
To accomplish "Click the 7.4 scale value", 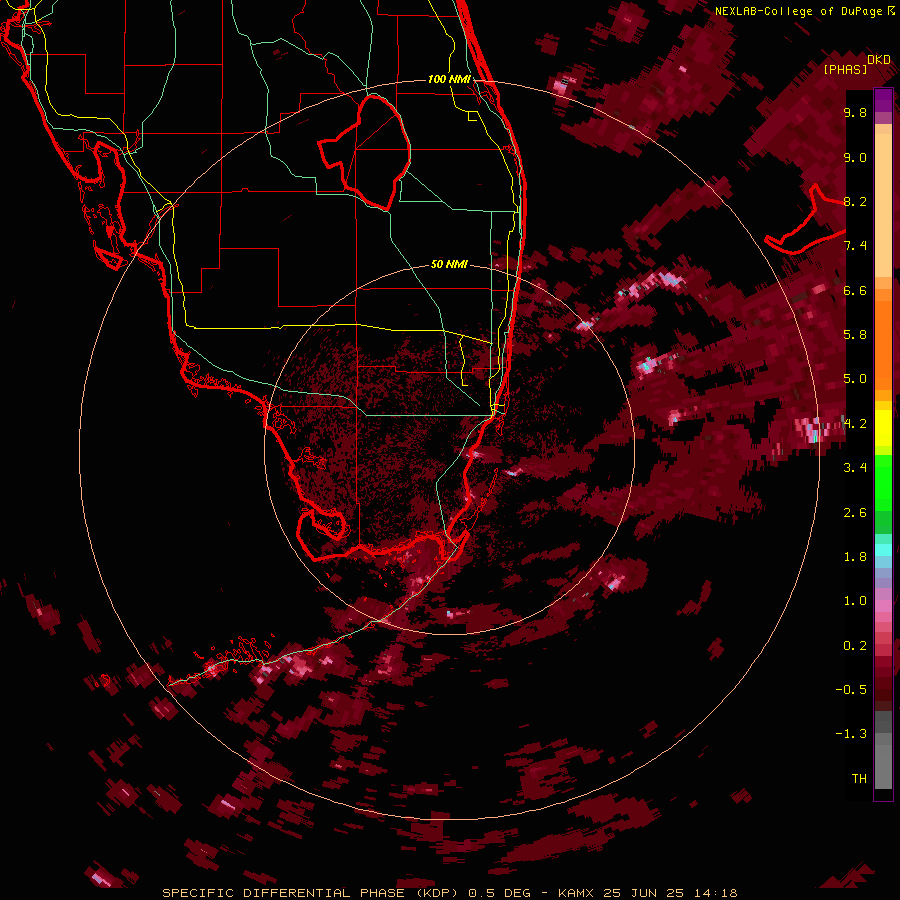I will [855, 246].
